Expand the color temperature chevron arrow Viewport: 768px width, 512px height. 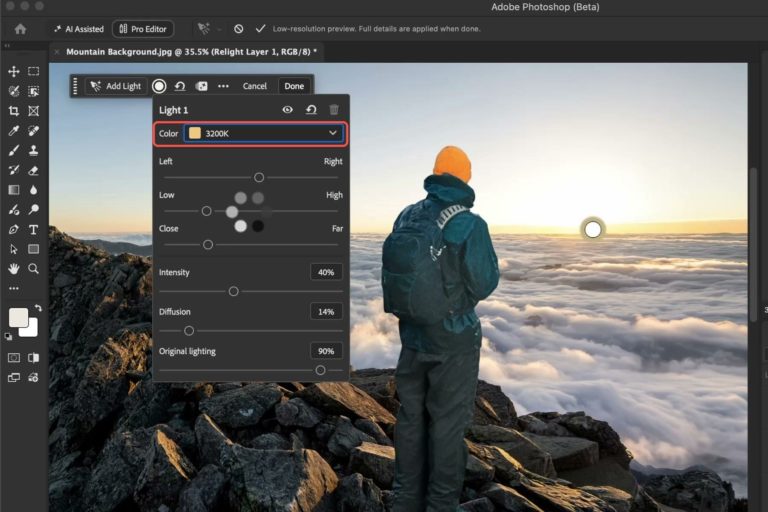tap(333, 133)
